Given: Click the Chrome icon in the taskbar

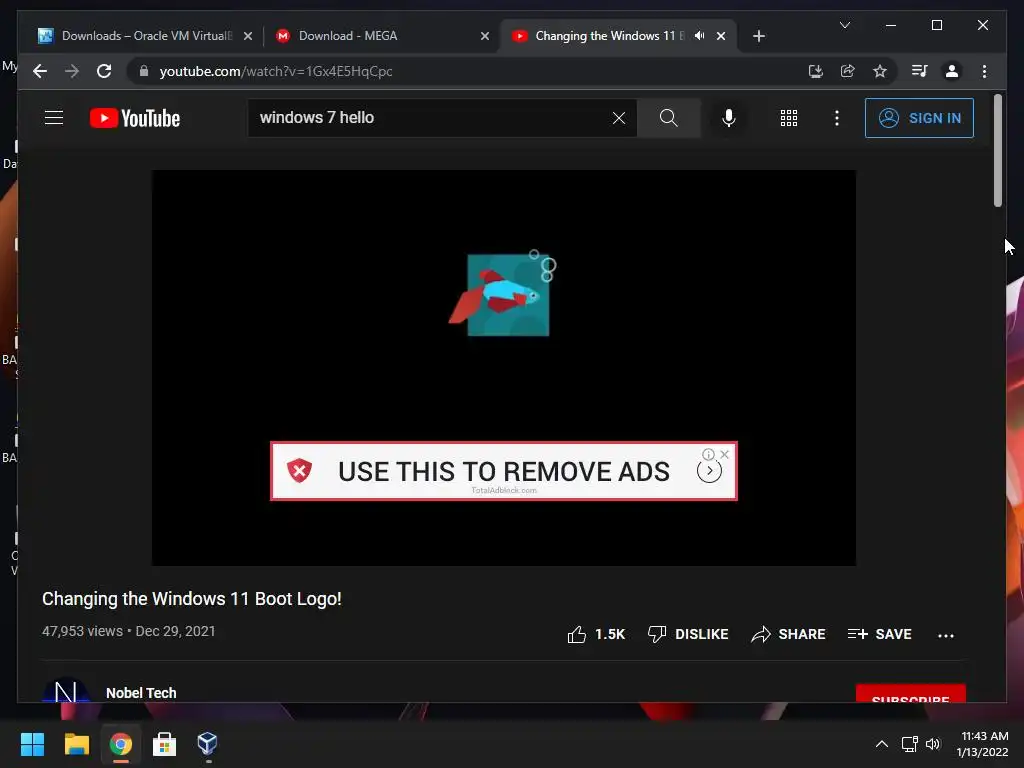Looking at the screenshot, I should 120,744.
